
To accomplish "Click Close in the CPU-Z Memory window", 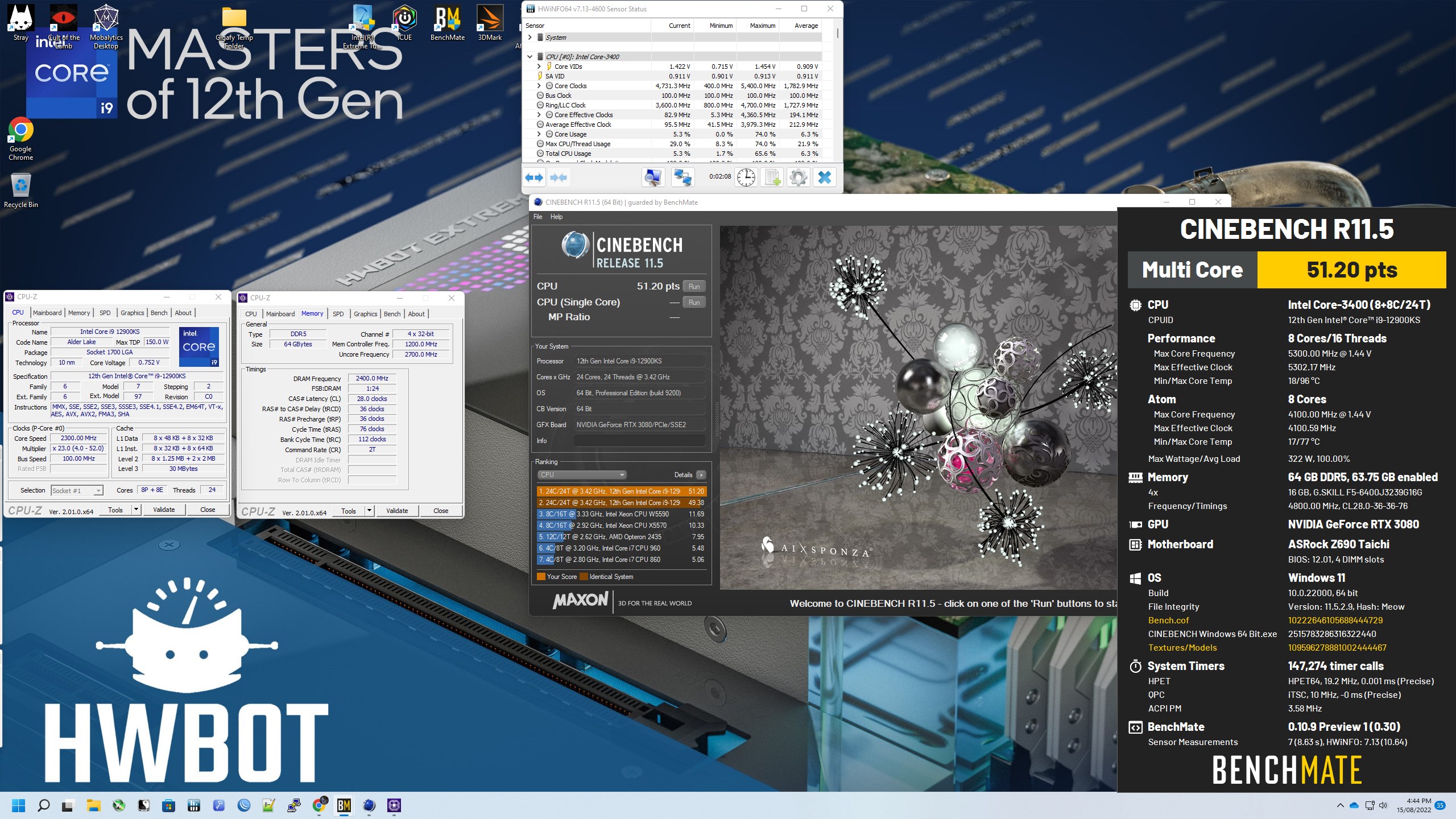I will pos(441,511).
